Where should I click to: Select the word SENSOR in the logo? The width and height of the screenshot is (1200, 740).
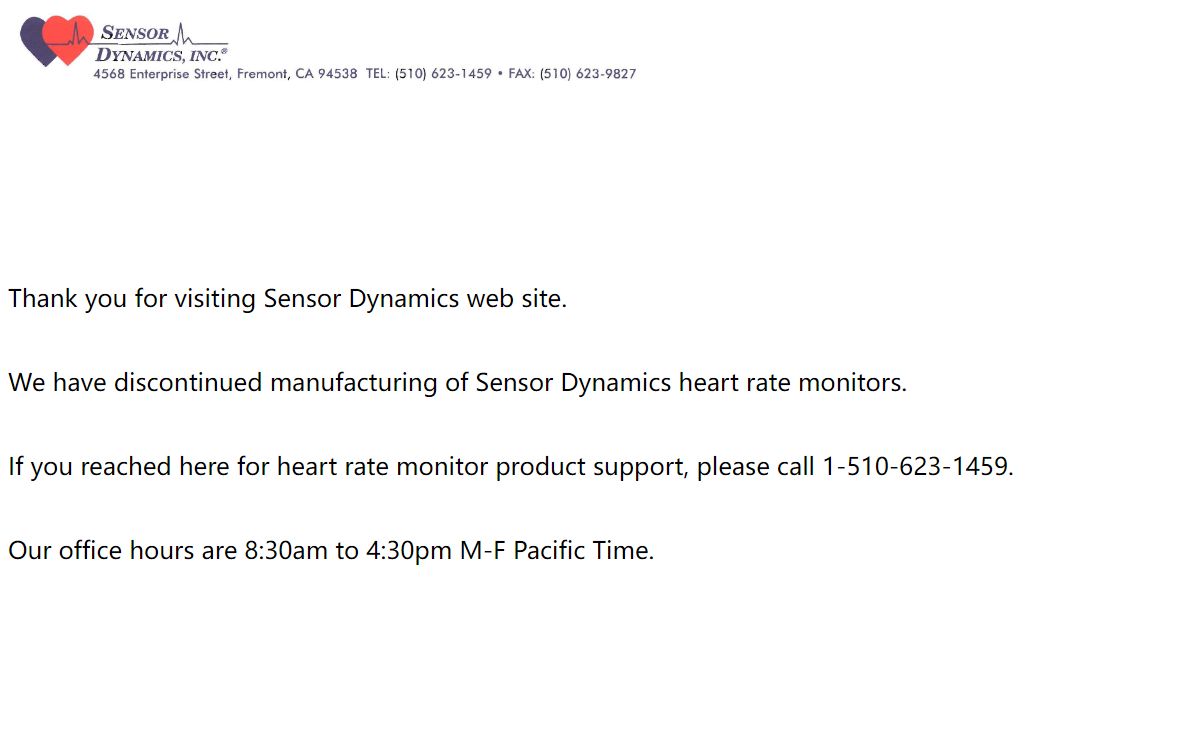tap(134, 32)
